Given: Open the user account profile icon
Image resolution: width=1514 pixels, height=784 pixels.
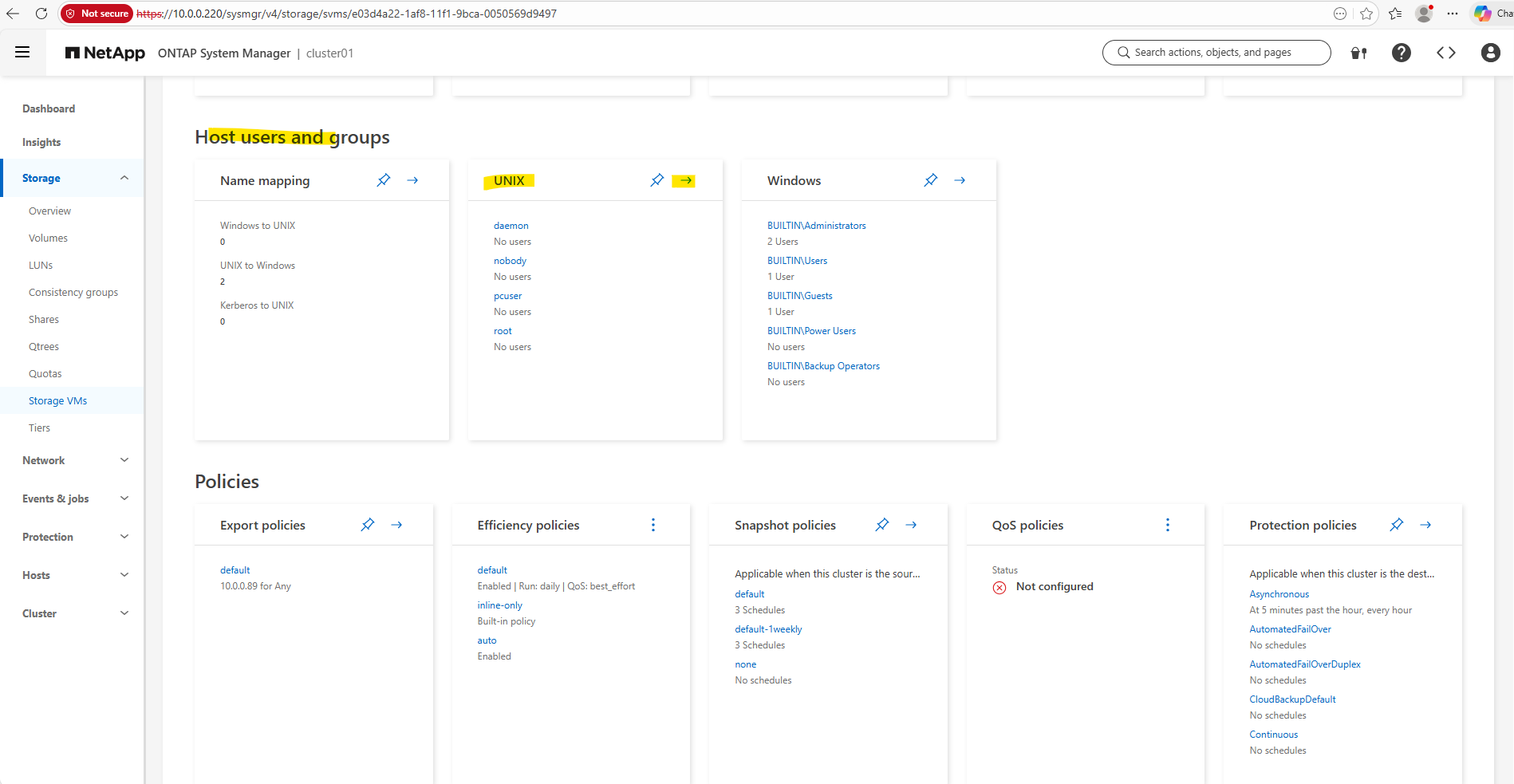Looking at the screenshot, I should coord(1490,53).
